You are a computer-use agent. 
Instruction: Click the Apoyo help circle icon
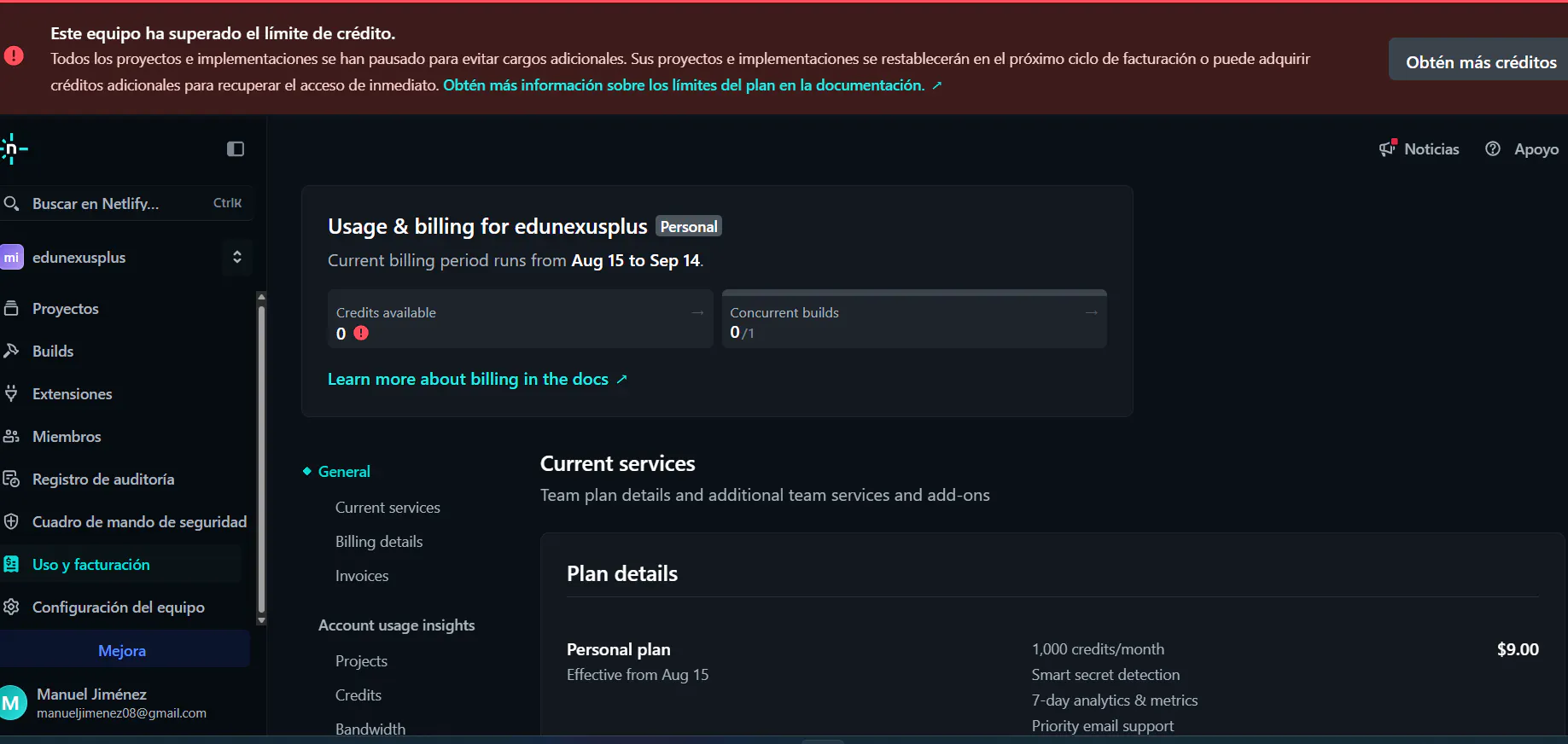click(x=1493, y=148)
